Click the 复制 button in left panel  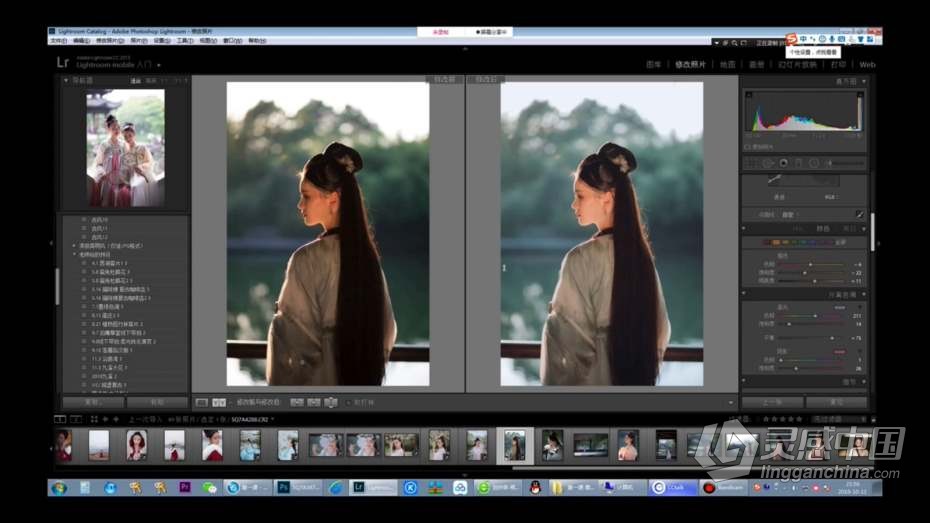coord(93,402)
